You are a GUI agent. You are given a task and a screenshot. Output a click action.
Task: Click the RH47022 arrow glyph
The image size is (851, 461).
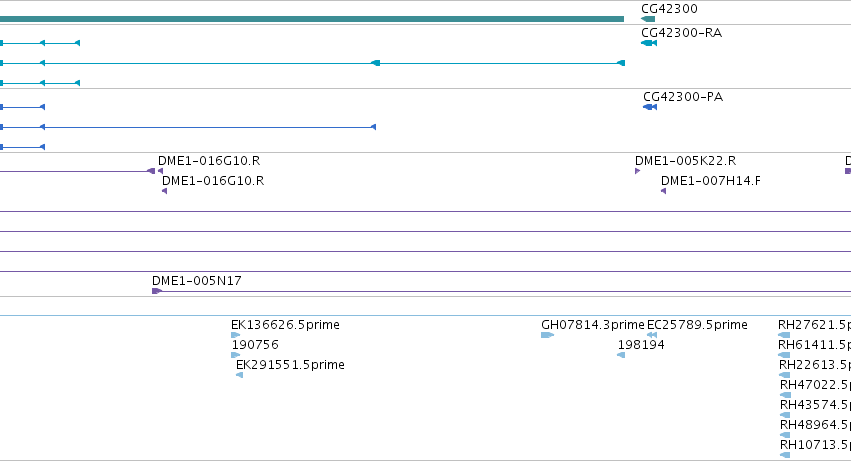click(785, 395)
